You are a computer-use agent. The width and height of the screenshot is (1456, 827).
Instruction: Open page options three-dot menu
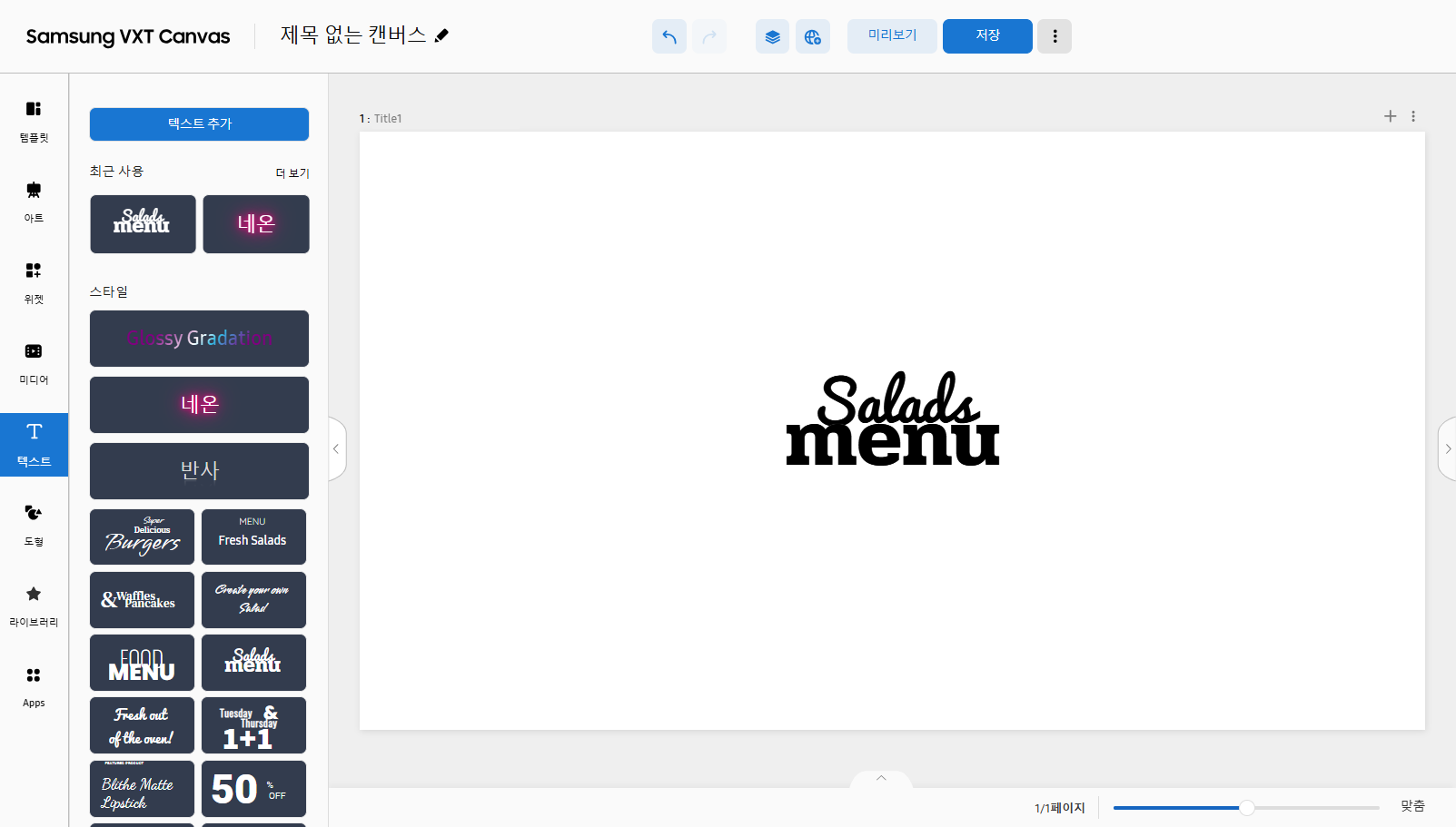[1413, 116]
